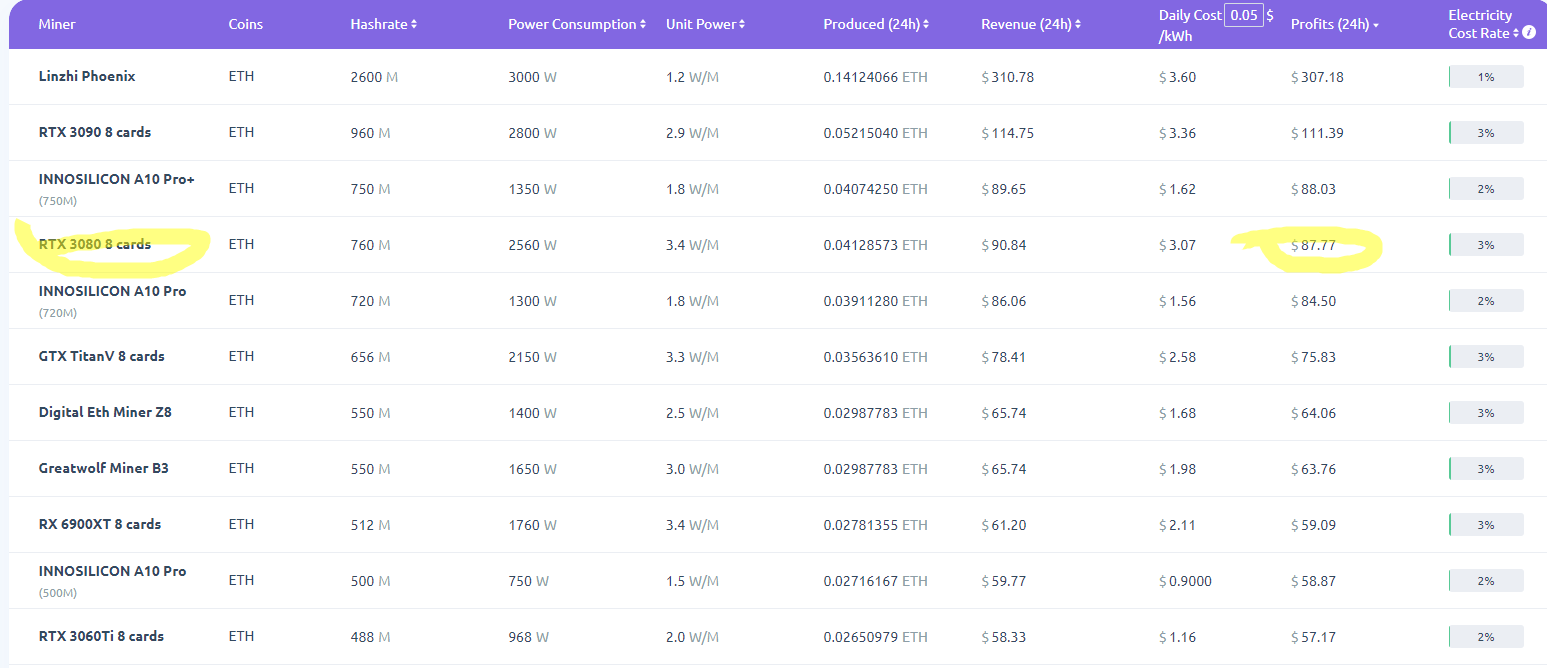
Task: Sort by Electricity Cost Rate arrows
Action: 1516,33
